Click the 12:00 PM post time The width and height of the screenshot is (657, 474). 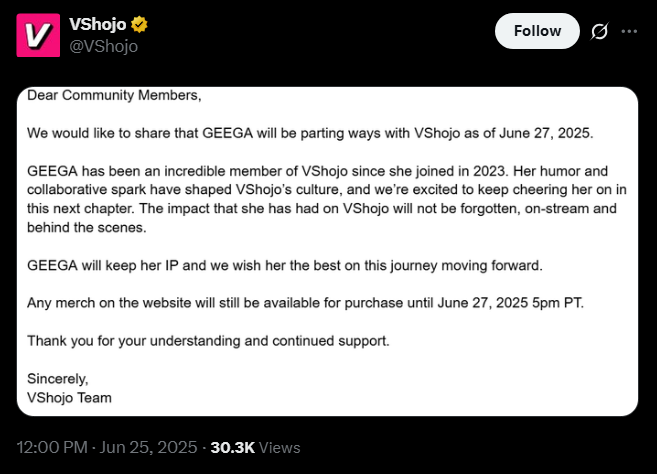54,447
